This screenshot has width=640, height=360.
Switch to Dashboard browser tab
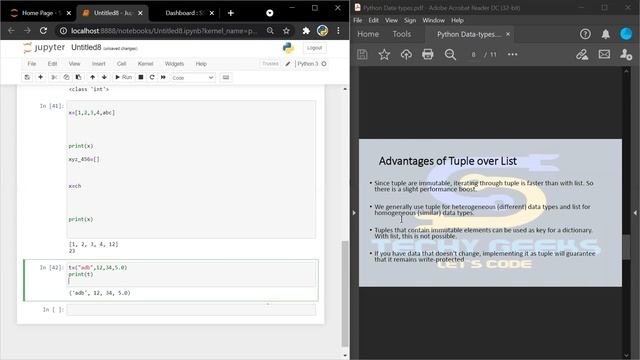185,13
